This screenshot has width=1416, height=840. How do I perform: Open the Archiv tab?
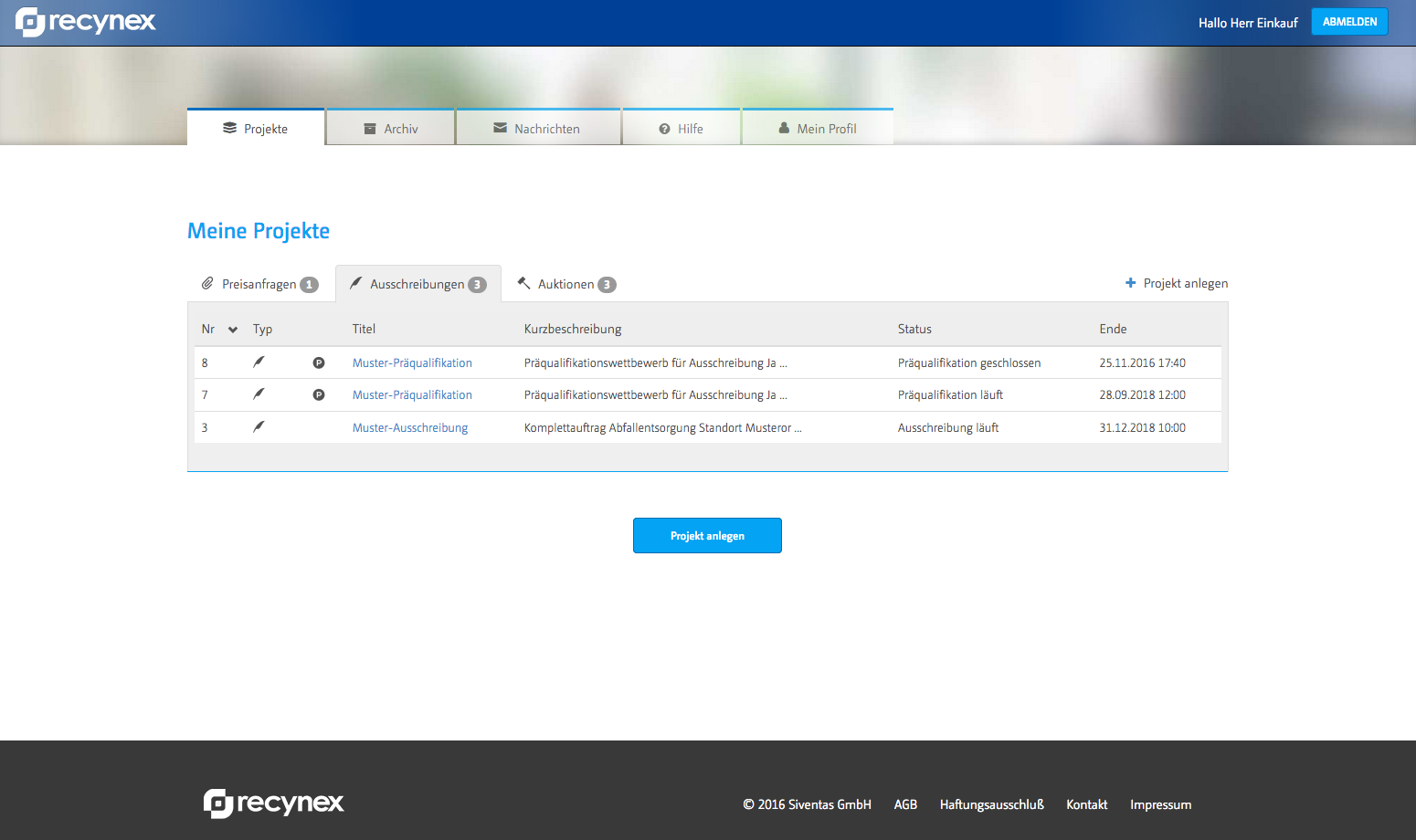click(x=391, y=129)
